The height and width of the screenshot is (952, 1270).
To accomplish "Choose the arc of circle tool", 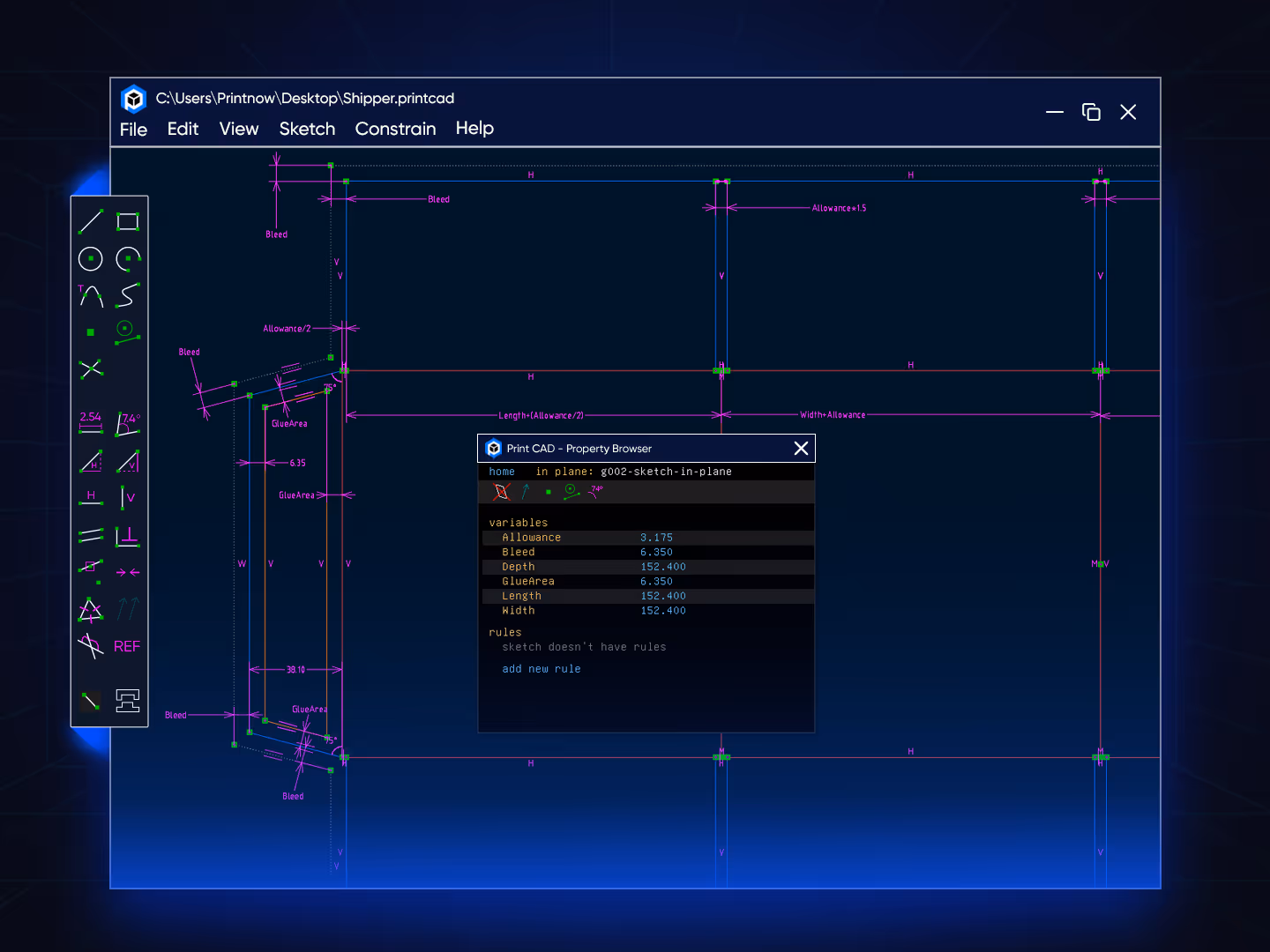I will 128,258.
